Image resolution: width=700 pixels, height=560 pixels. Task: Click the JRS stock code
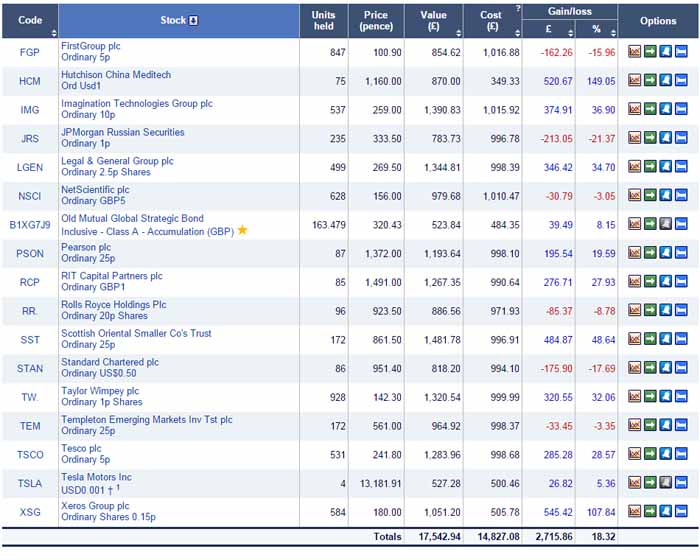[x=30, y=138]
